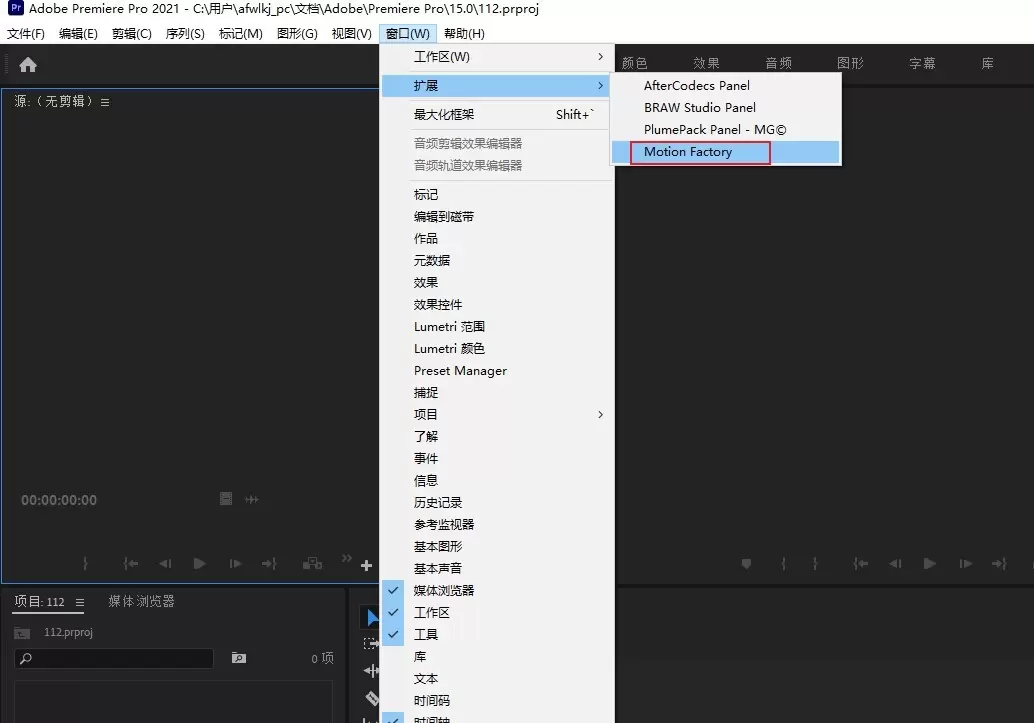Go to out point in Source monitor
The width and height of the screenshot is (1034, 723).
[x=269, y=563]
